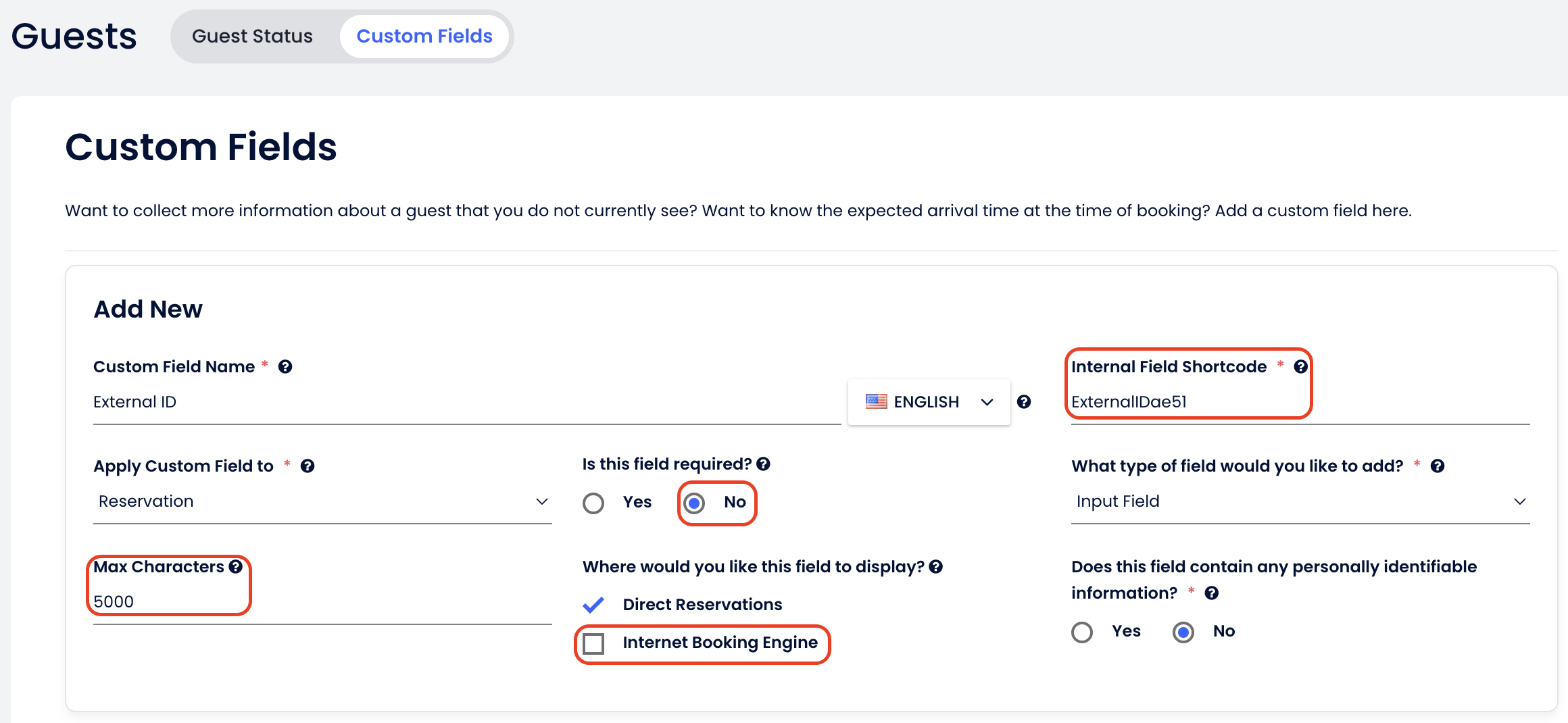The width and height of the screenshot is (1568, 723).
Task: Click the help icon for 'Is this field required?'
Action: 764,464
